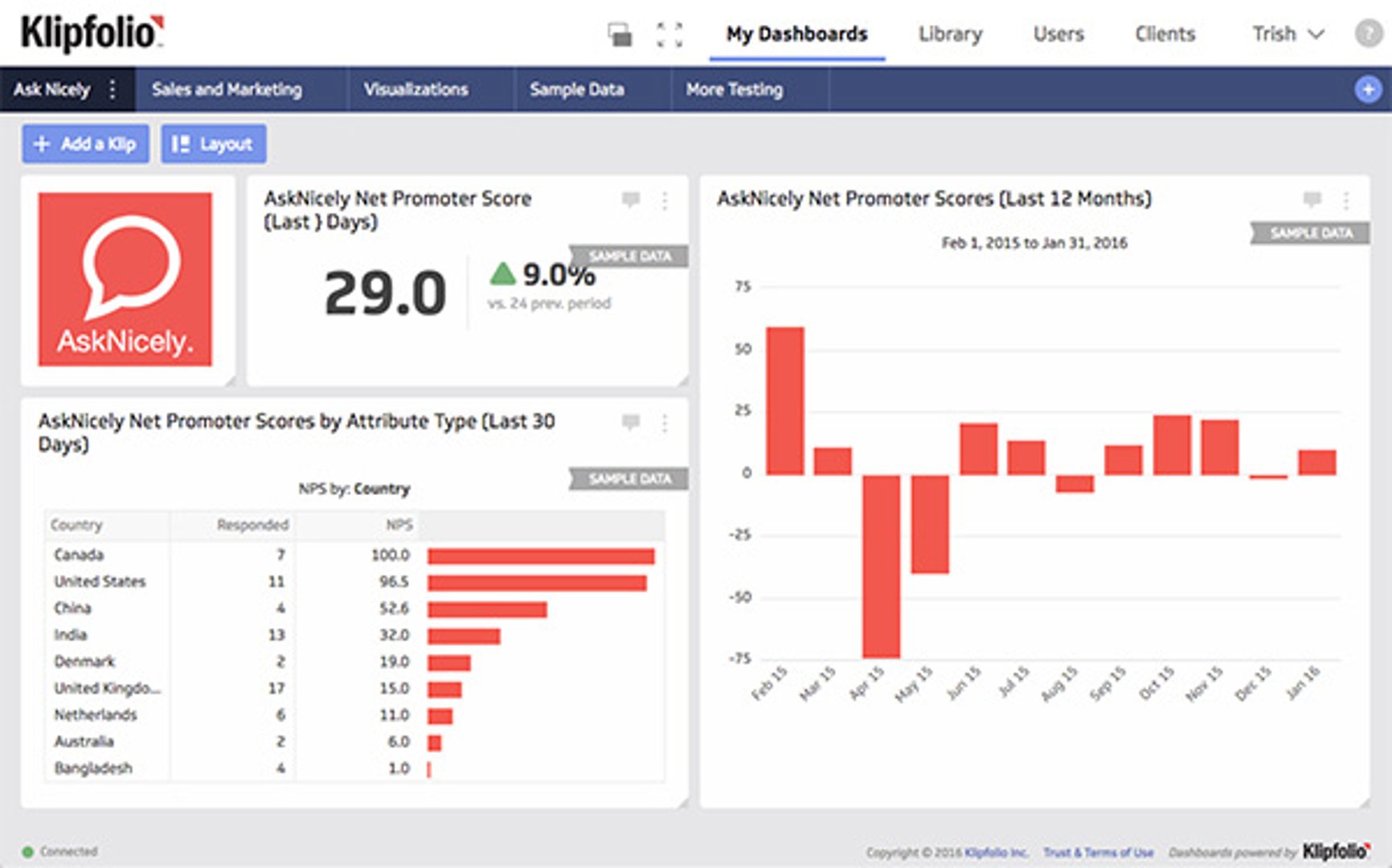1392x868 pixels.
Task: Select the Denmark row label
Action: [84, 661]
